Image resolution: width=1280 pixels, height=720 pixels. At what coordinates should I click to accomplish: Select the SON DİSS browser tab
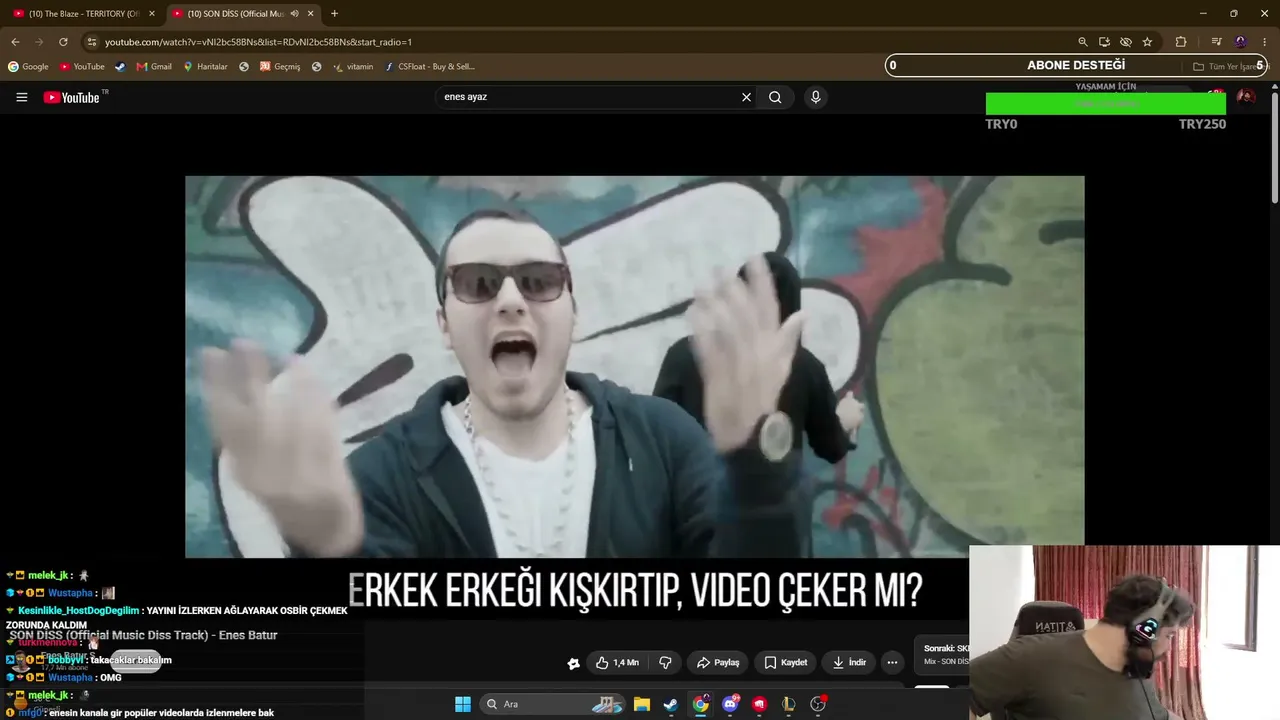[x=235, y=14]
